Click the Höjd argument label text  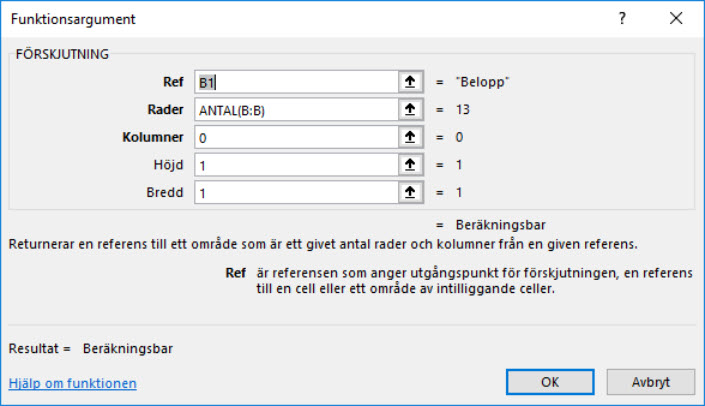coord(171,163)
